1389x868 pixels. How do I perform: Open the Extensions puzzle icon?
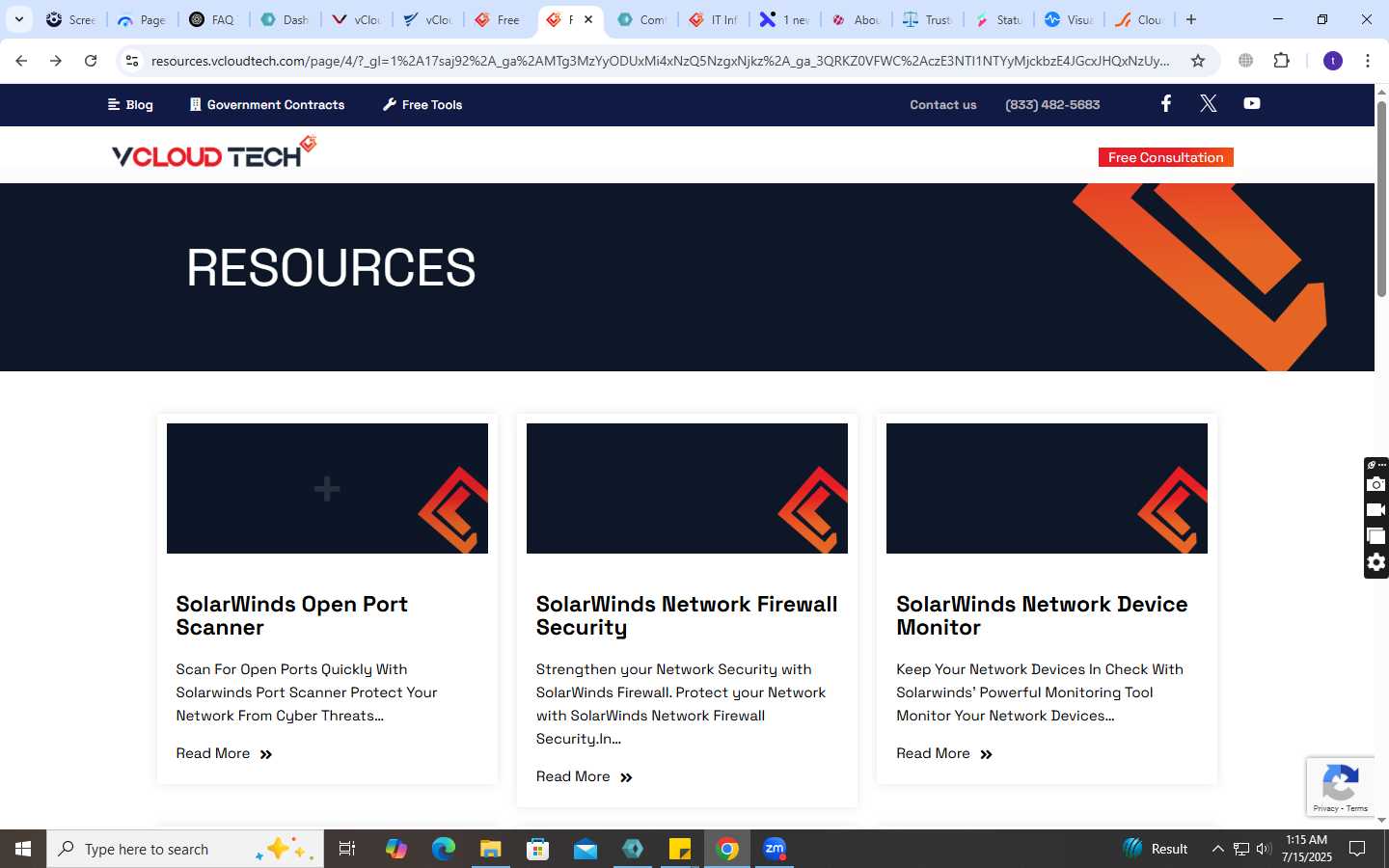[1281, 61]
